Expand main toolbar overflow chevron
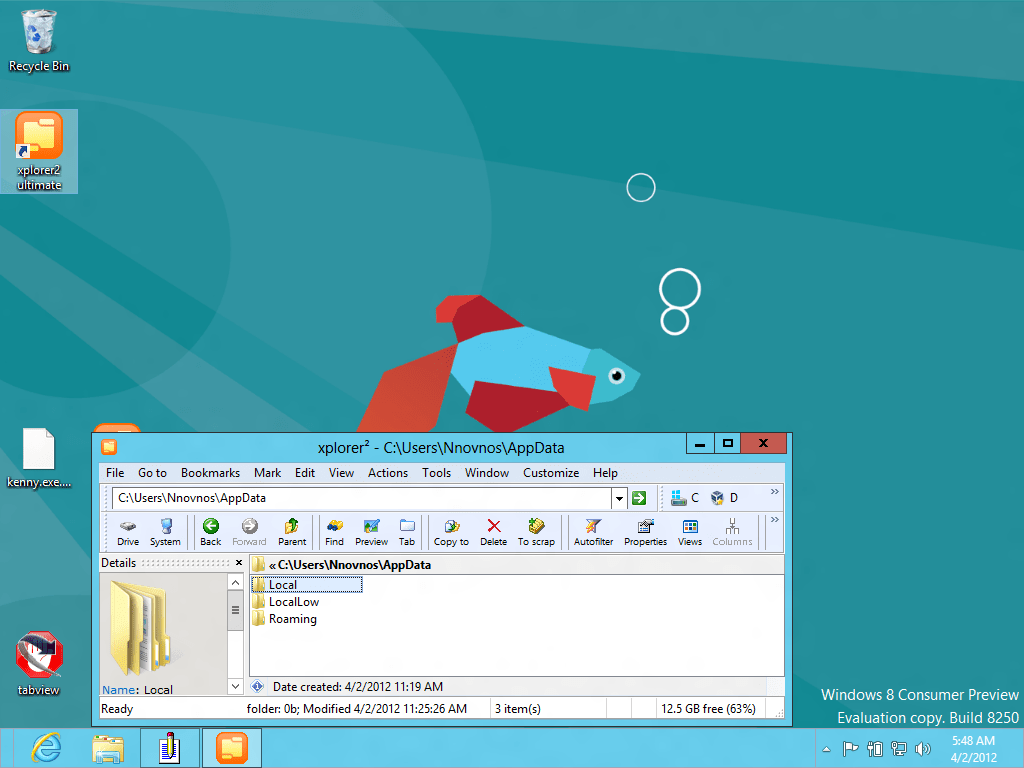Viewport: 1024px width, 768px height. tap(775, 520)
